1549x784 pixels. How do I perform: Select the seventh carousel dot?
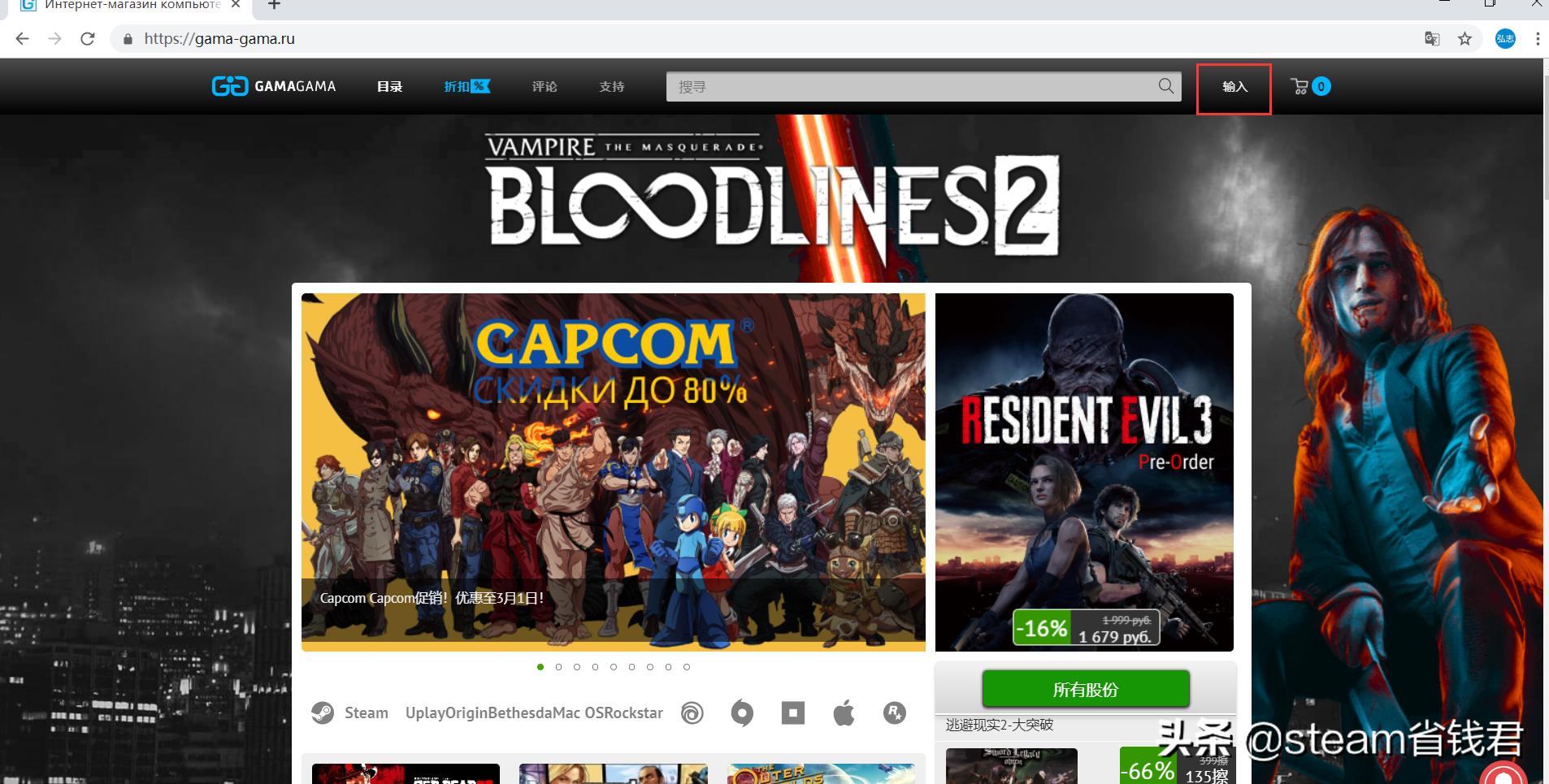pyautogui.click(x=650, y=667)
